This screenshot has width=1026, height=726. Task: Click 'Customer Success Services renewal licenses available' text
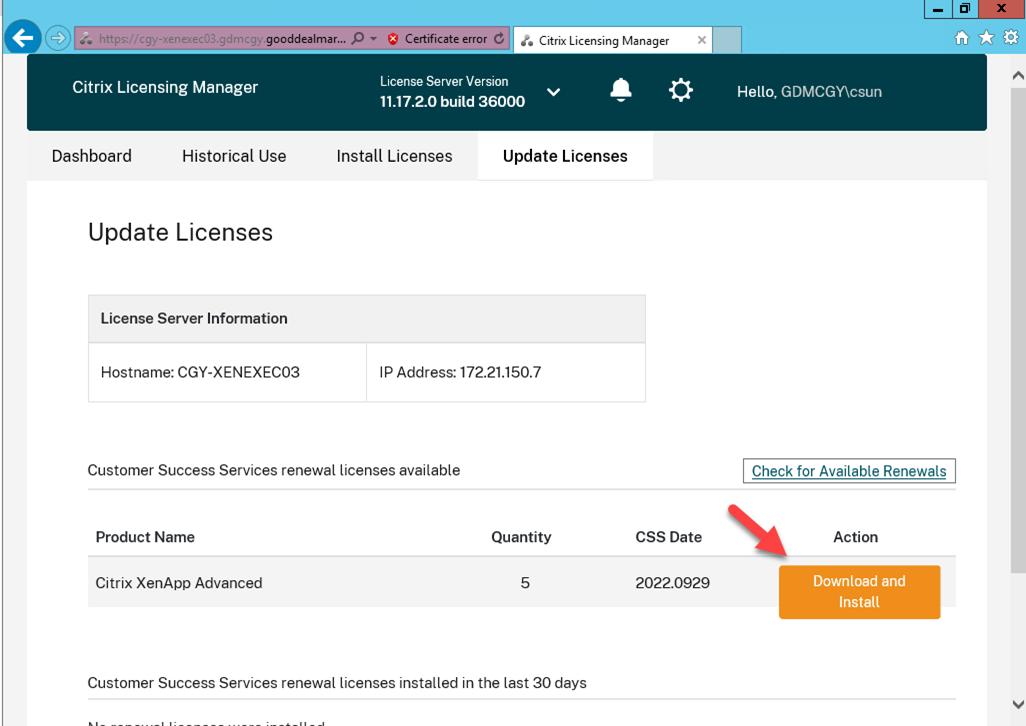pyautogui.click(x=274, y=470)
